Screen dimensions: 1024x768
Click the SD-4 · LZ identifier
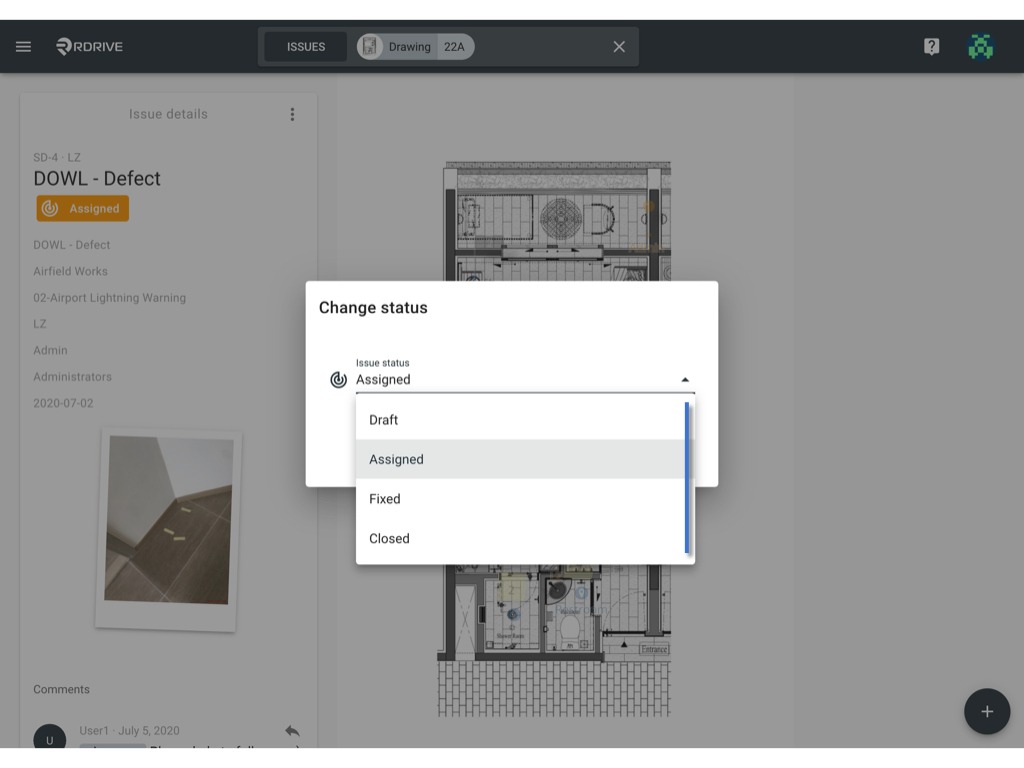coord(57,157)
